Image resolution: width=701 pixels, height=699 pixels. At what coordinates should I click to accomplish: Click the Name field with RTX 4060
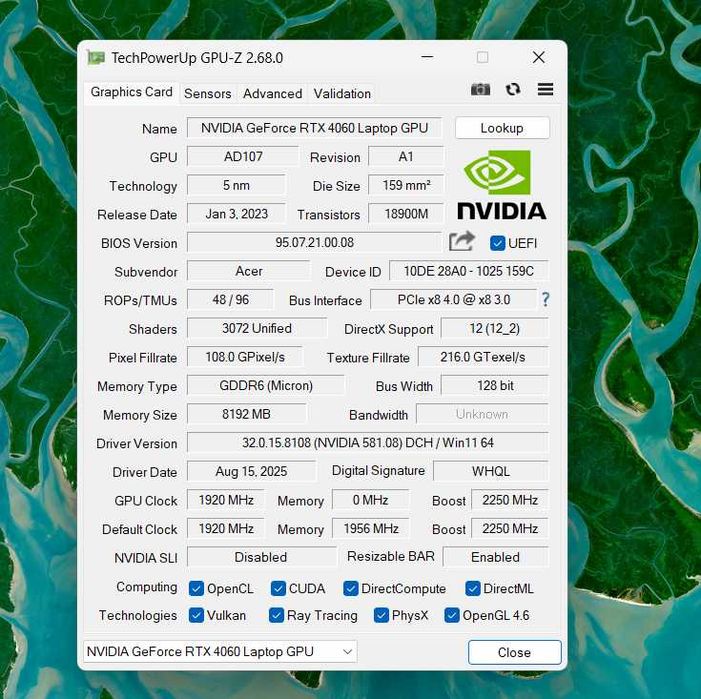coord(314,128)
